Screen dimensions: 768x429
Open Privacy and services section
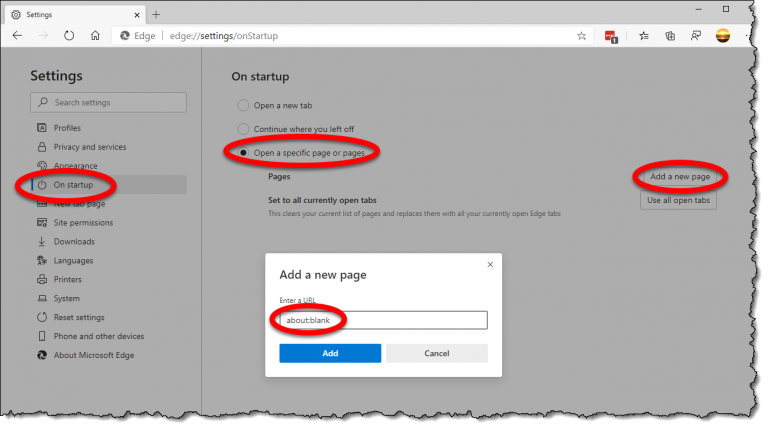coord(90,147)
